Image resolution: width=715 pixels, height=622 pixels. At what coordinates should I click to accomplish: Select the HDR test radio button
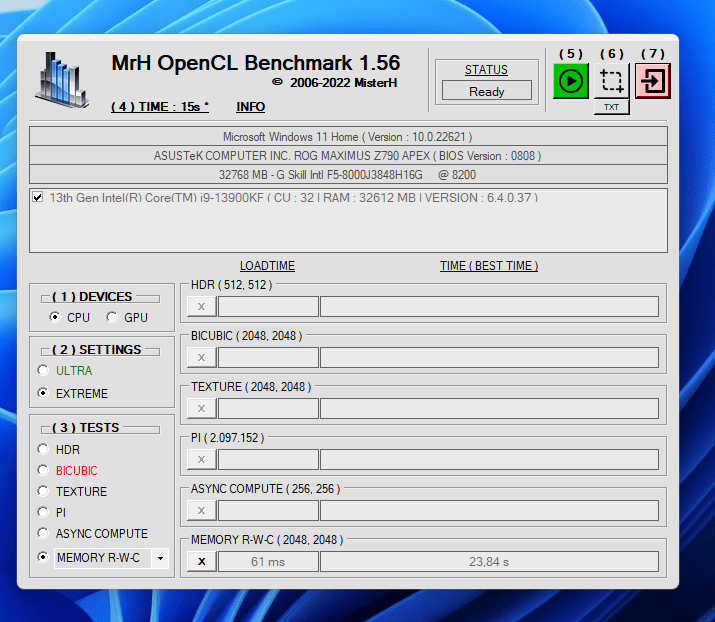(x=43, y=449)
